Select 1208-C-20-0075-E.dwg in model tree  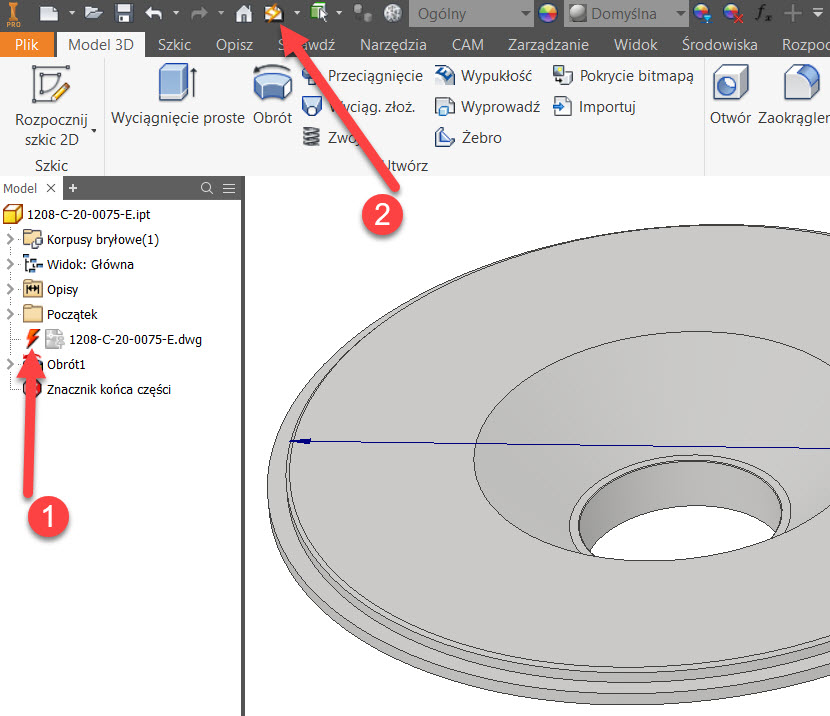point(135,340)
